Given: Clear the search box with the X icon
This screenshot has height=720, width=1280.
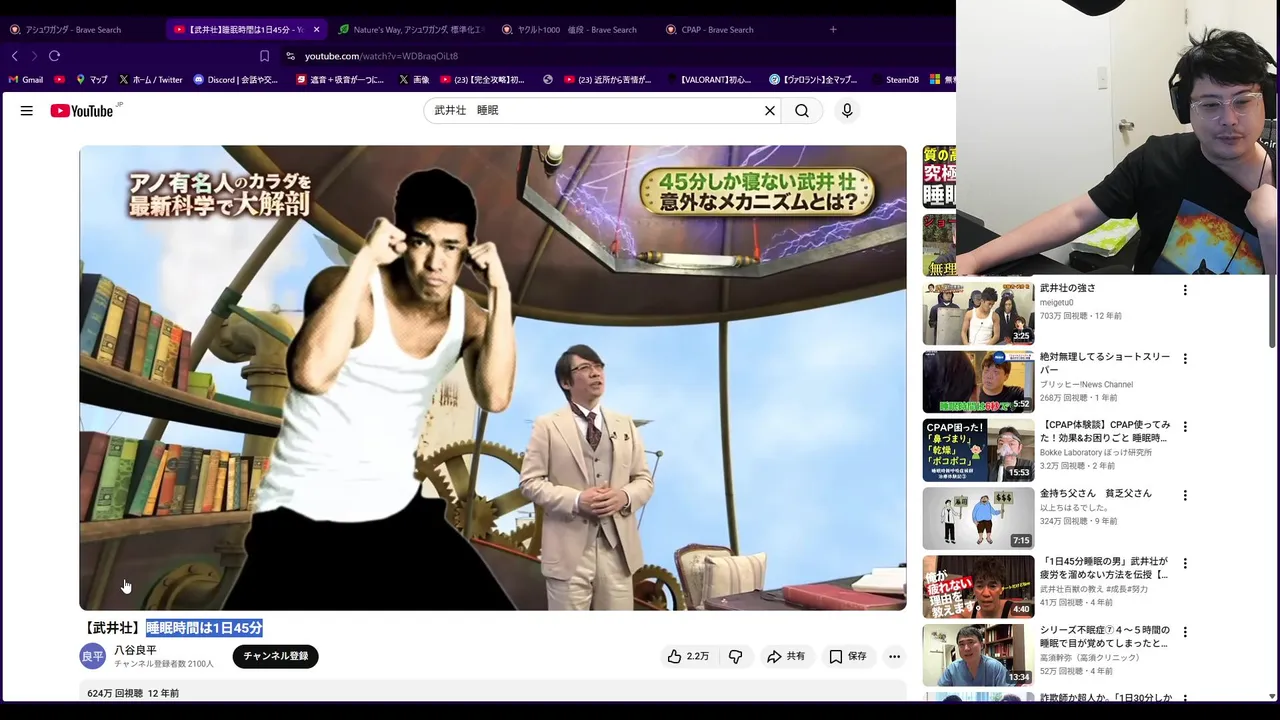Looking at the screenshot, I should tap(770, 111).
